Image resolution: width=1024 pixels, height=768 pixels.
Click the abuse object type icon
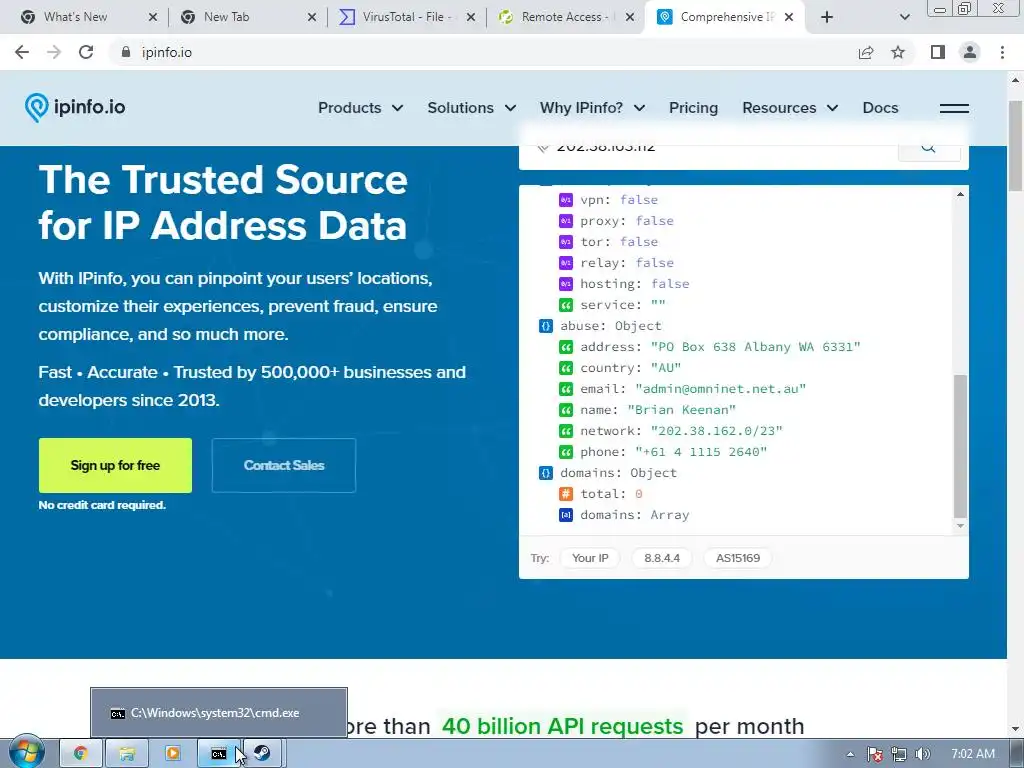pyautogui.click(x=545, y=326)
